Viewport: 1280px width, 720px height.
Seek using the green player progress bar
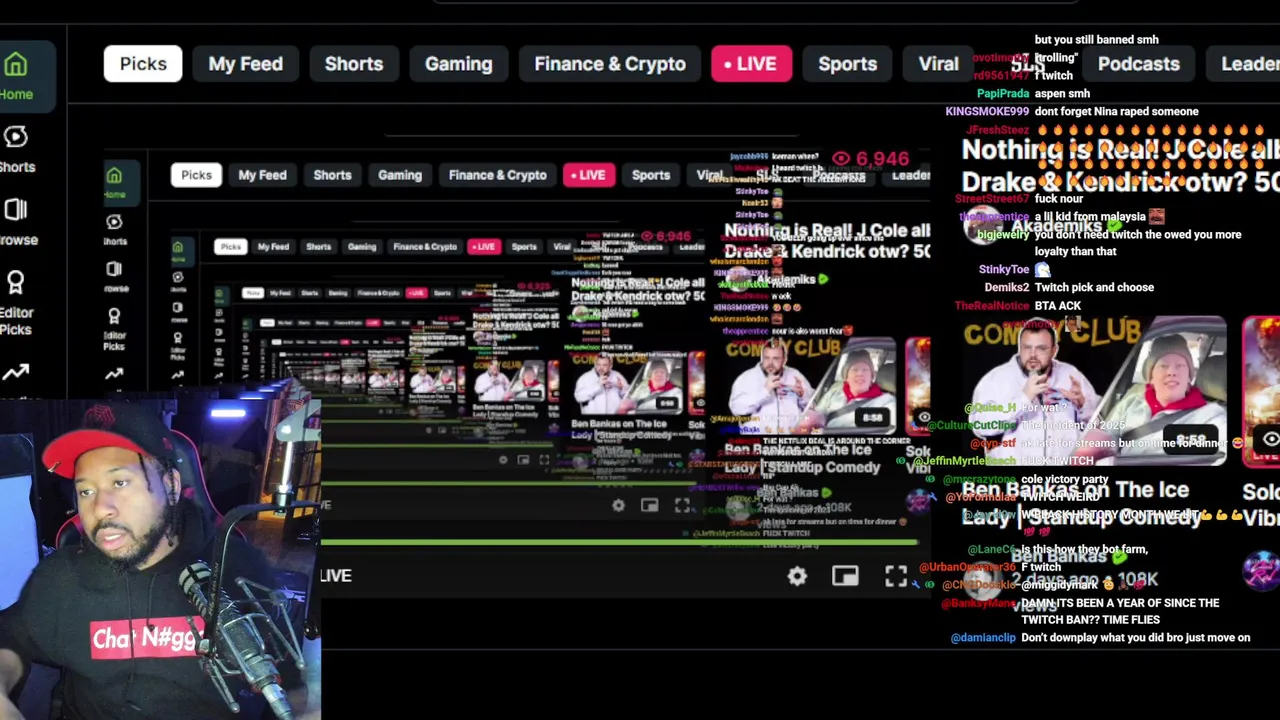tap(620, 544)
